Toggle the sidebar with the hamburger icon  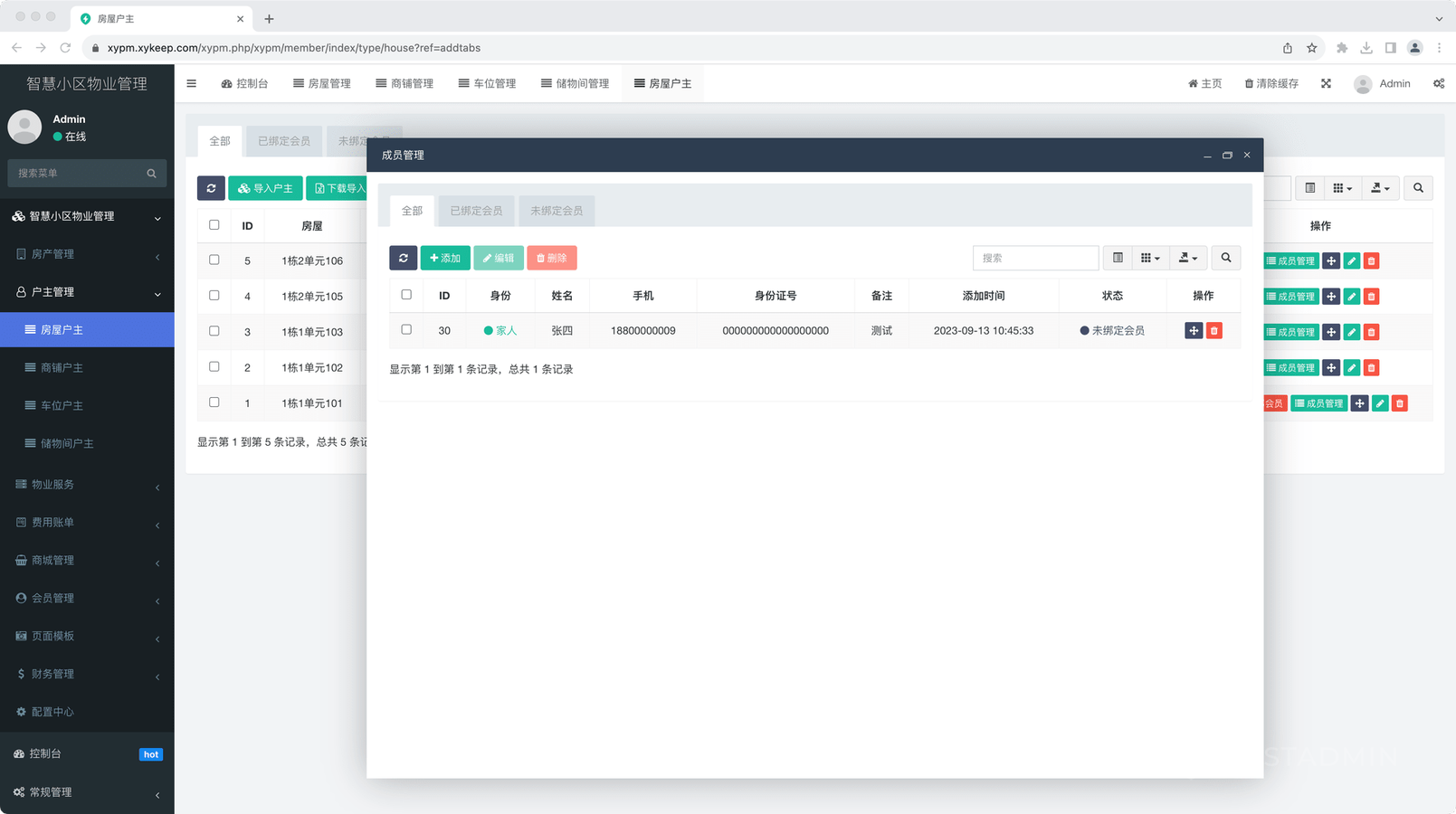pos(191,83)
